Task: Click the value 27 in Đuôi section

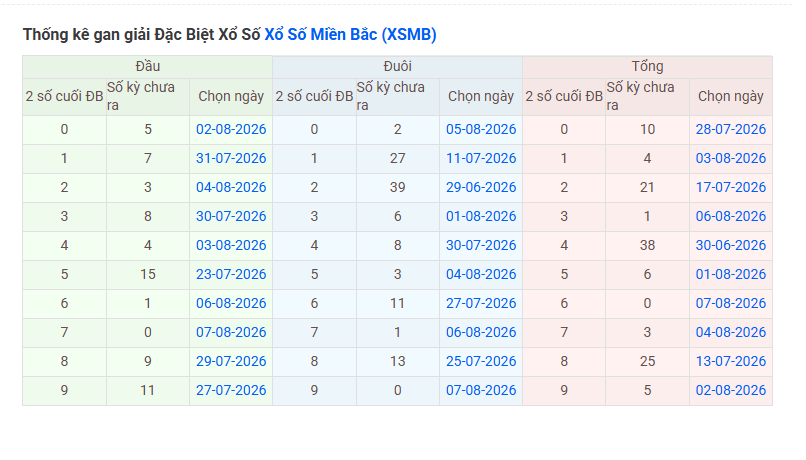Action: click(x=397, y=158)
